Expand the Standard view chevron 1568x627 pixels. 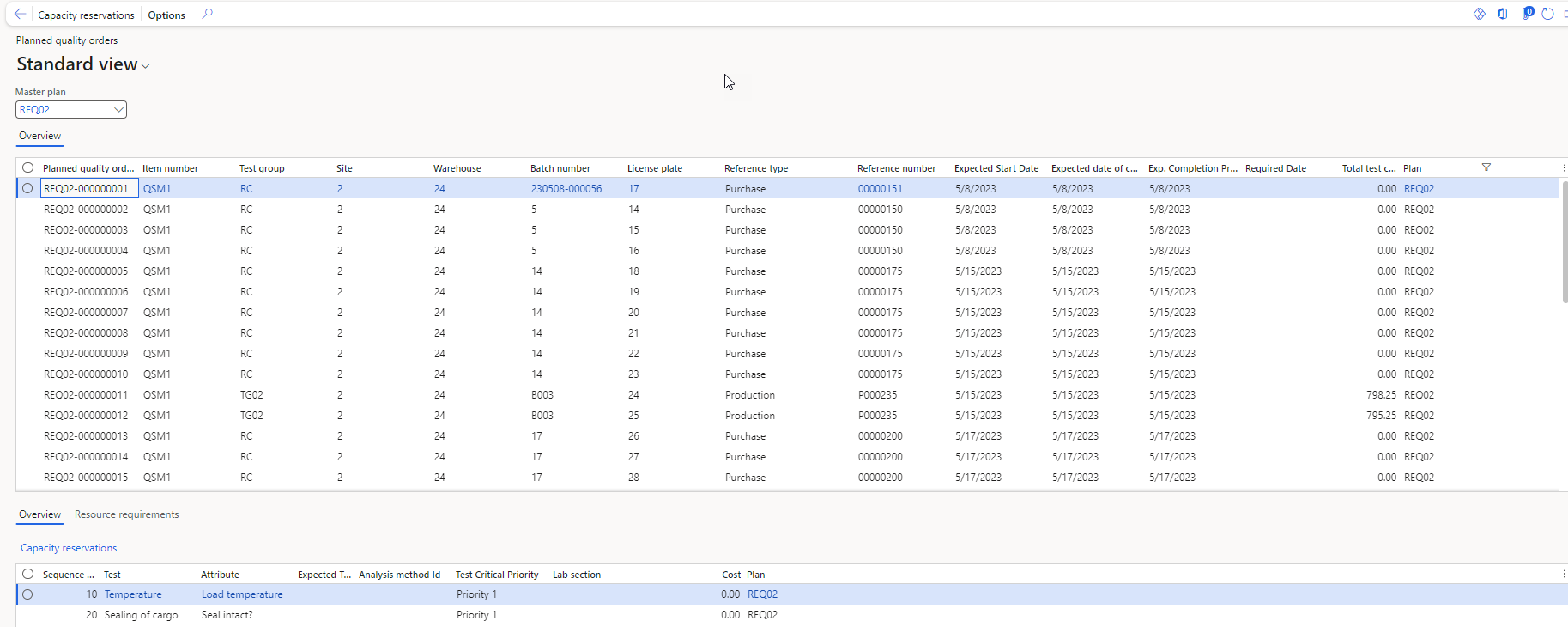point(146,66)
